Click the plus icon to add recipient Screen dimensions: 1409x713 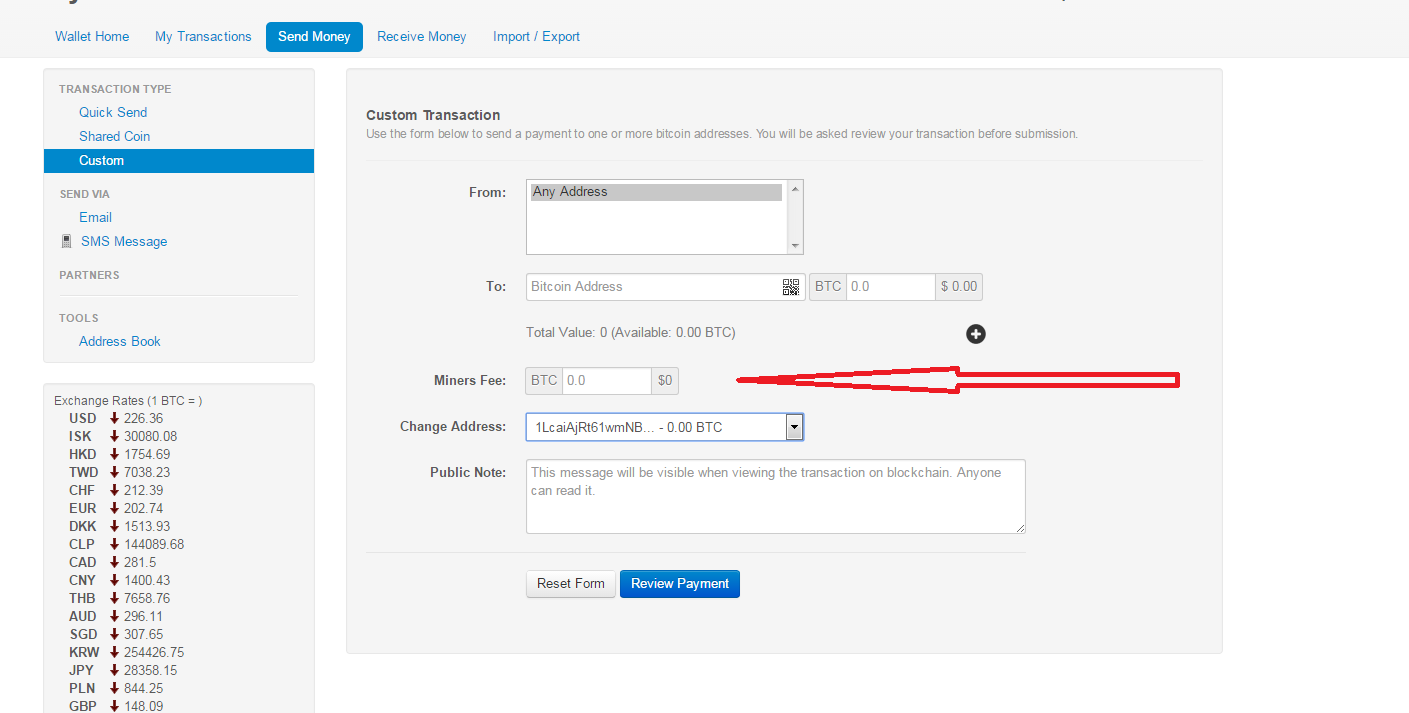(976, 334)
